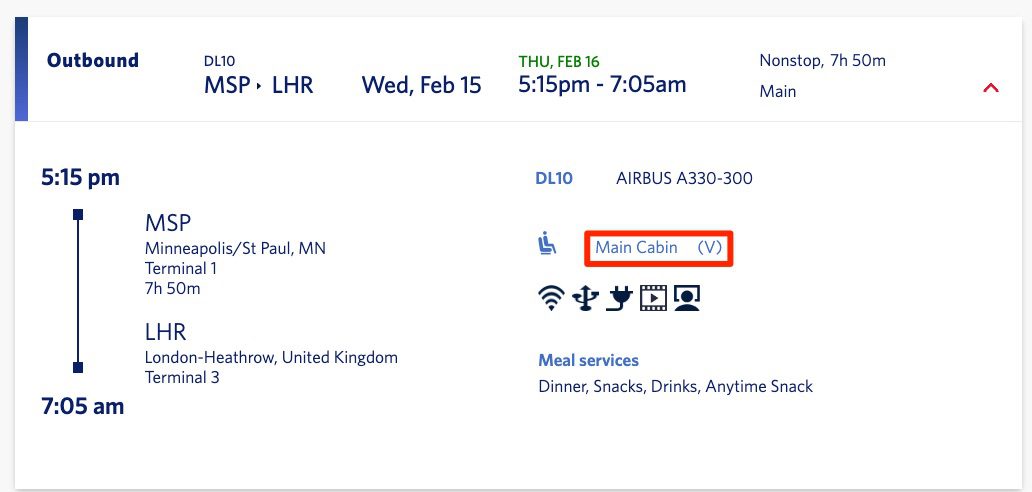Open the Main Cabin (V) link
The width and height of the screenshot is (1032, 492).
coord(658,247)
